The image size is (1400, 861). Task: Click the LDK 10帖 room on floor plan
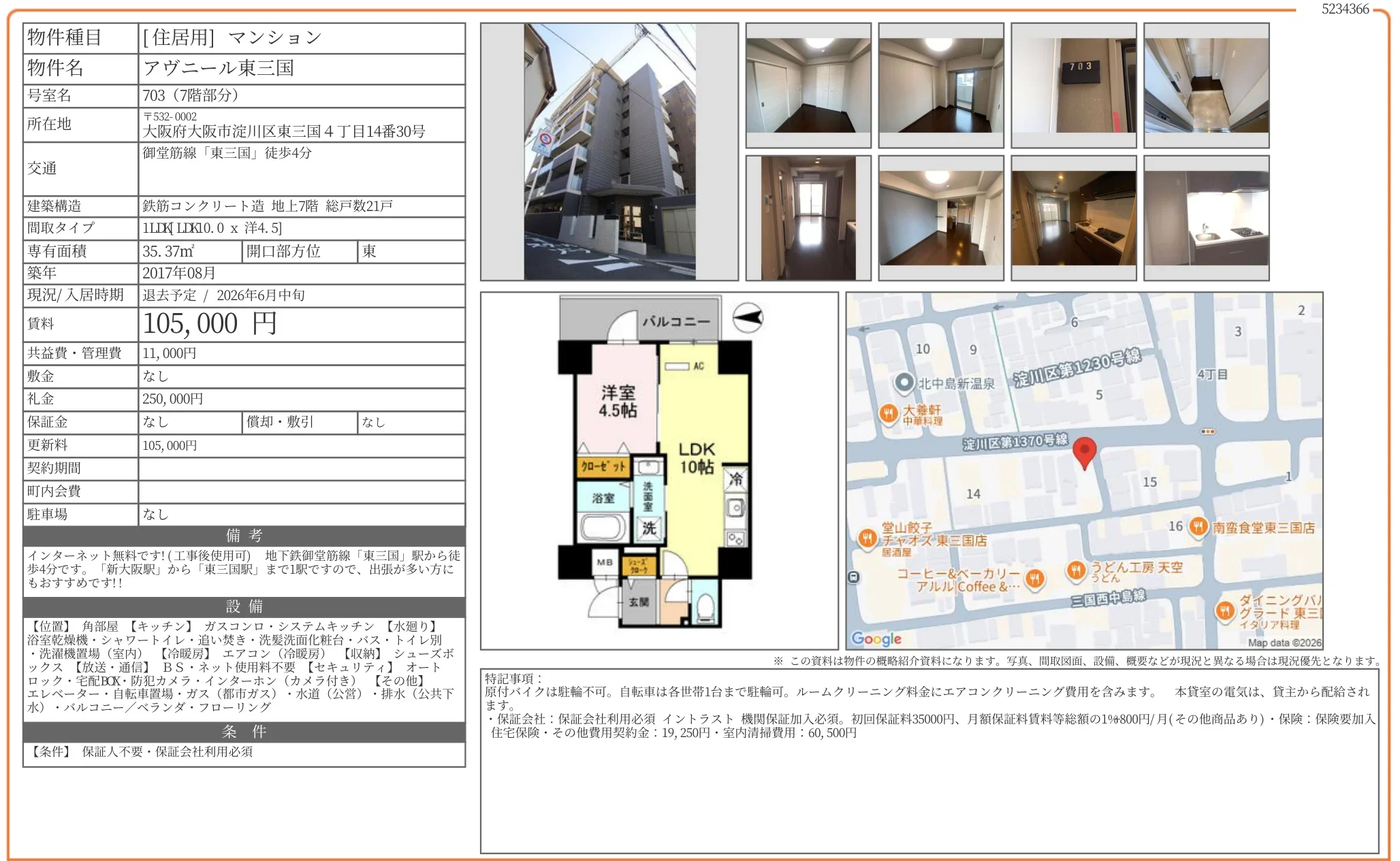(x=697, y=458)
